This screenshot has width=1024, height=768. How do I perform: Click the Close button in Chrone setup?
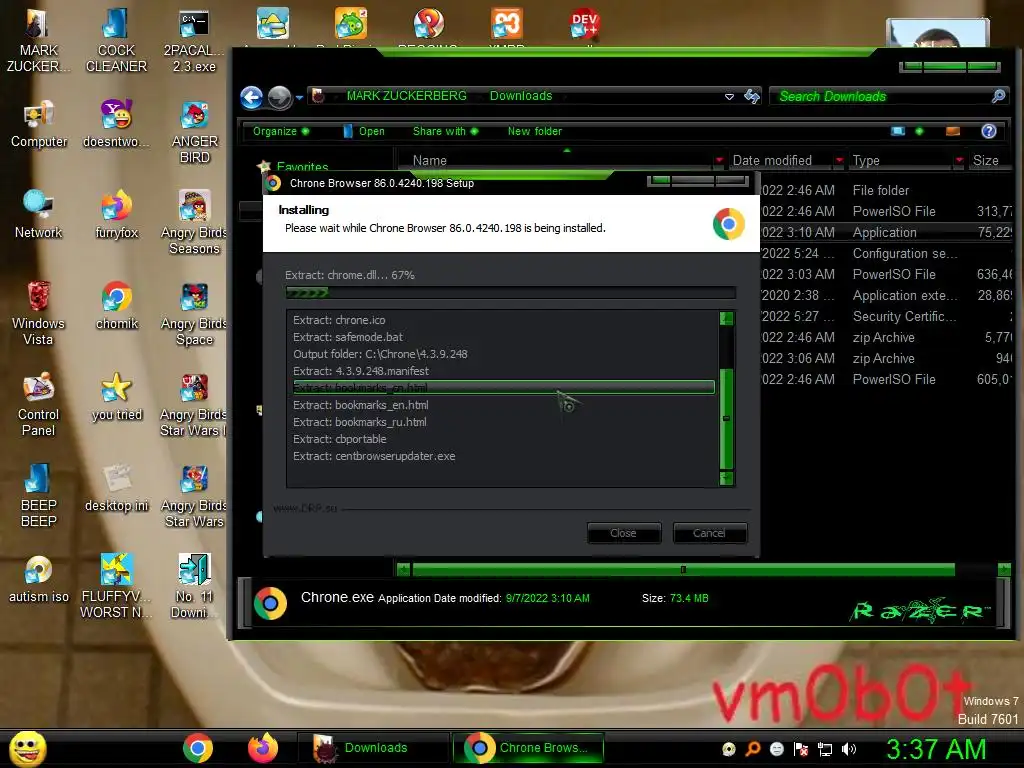coord(623,534)
